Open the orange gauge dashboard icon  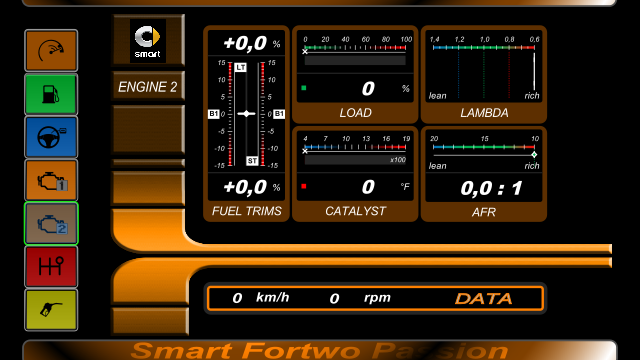click(x=51, y=51)
